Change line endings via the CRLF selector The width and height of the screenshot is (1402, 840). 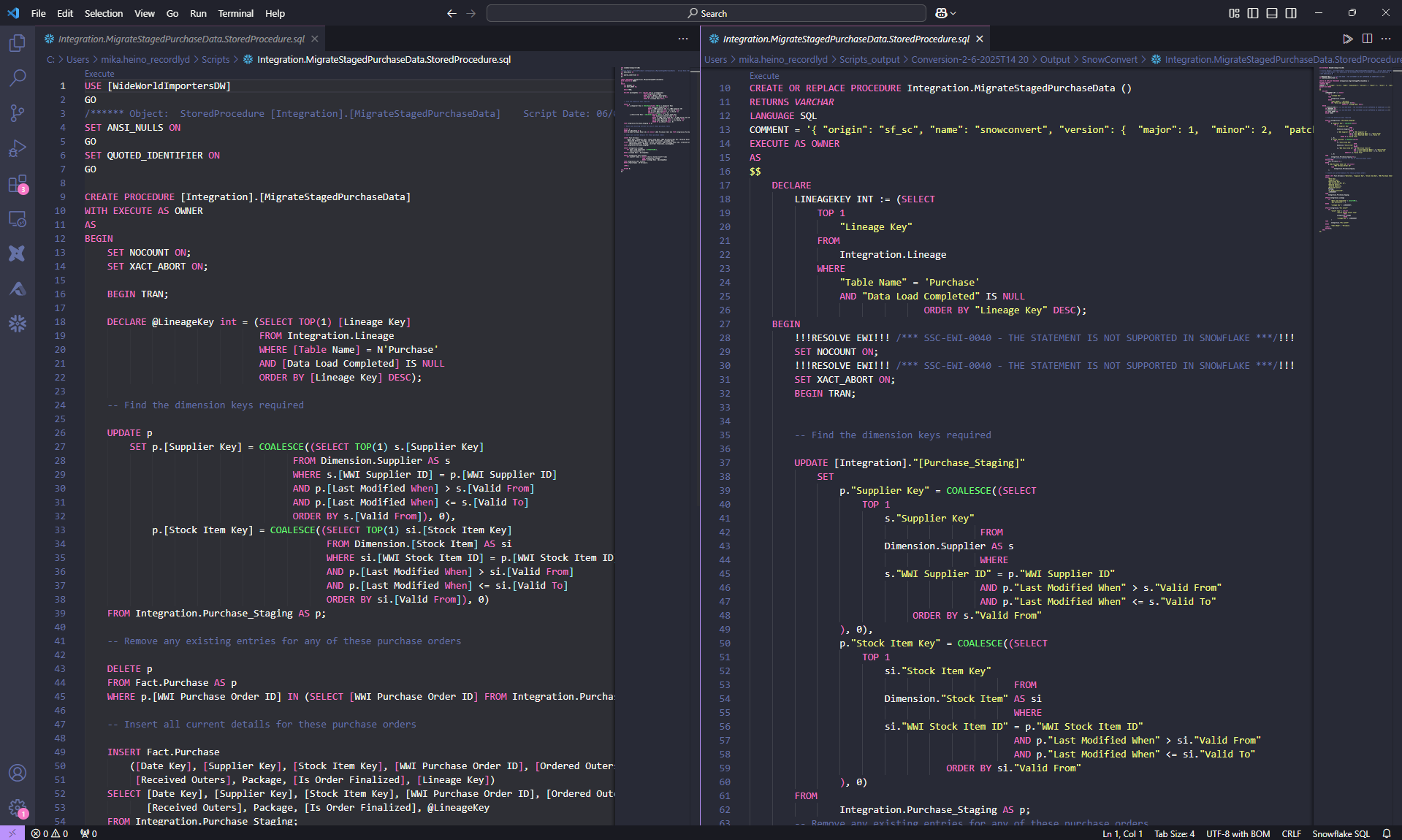coord(1291,833)
